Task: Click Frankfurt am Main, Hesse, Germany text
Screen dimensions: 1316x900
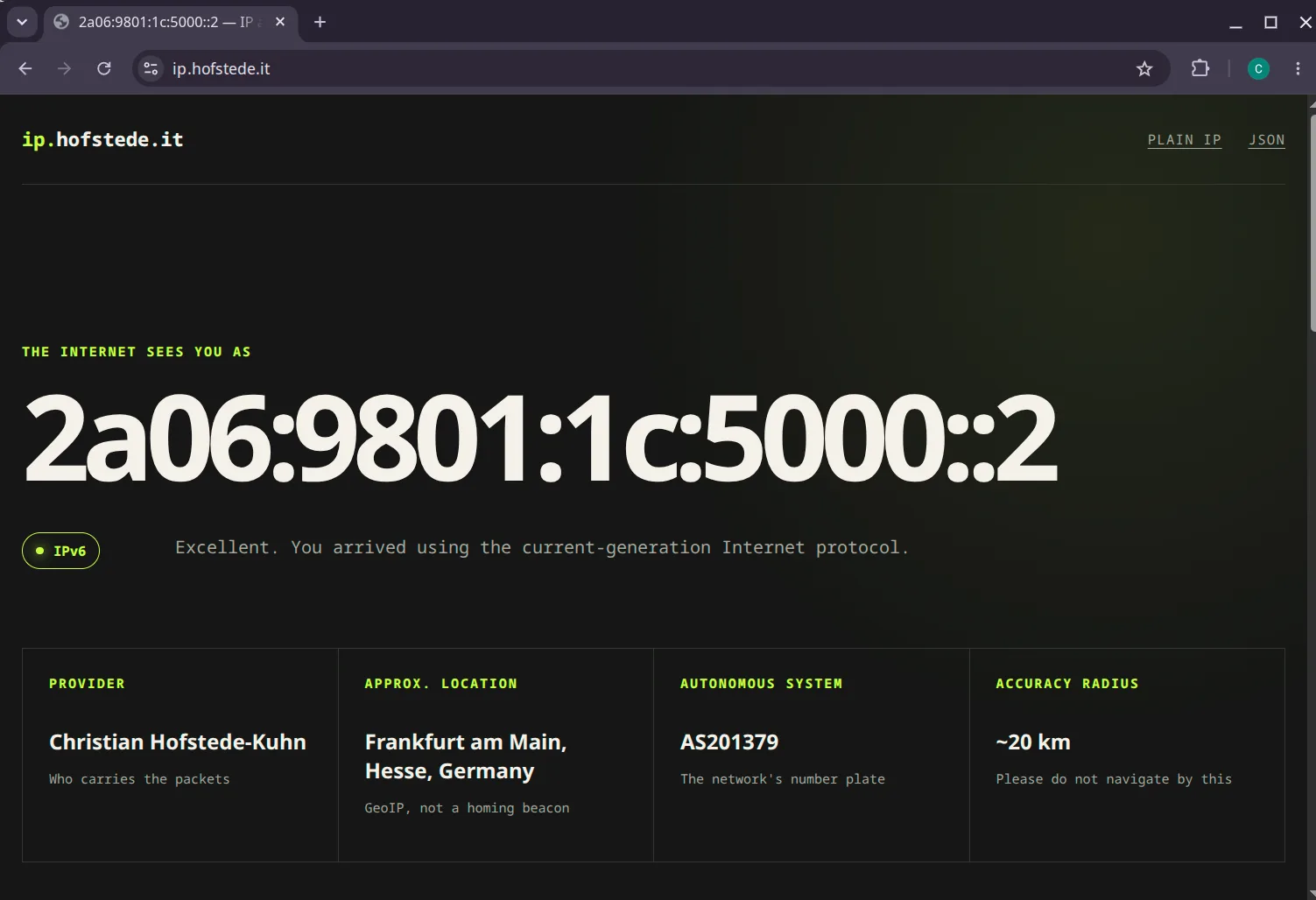Action: (x=466, y=756)
